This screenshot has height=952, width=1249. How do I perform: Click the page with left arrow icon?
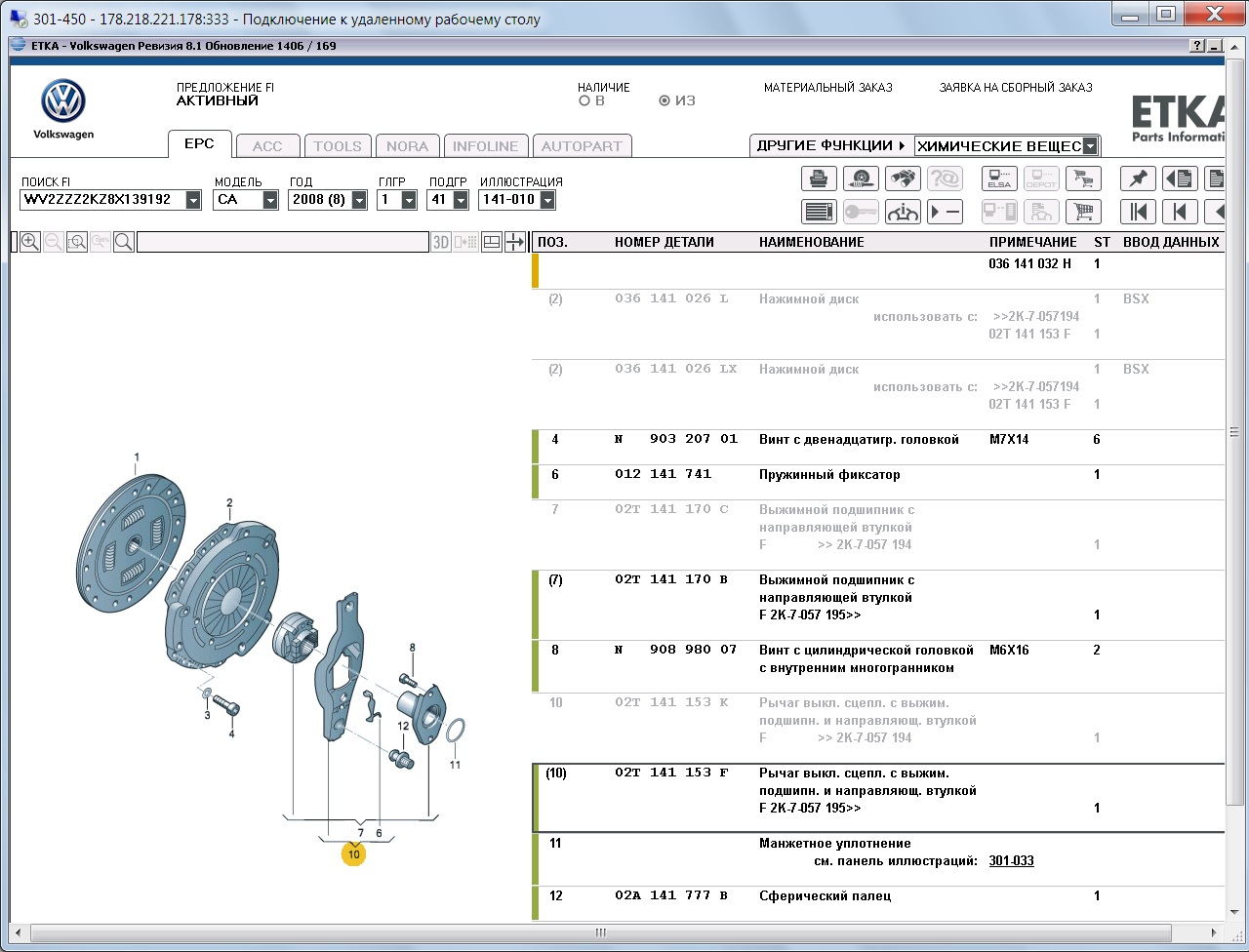1180,178
